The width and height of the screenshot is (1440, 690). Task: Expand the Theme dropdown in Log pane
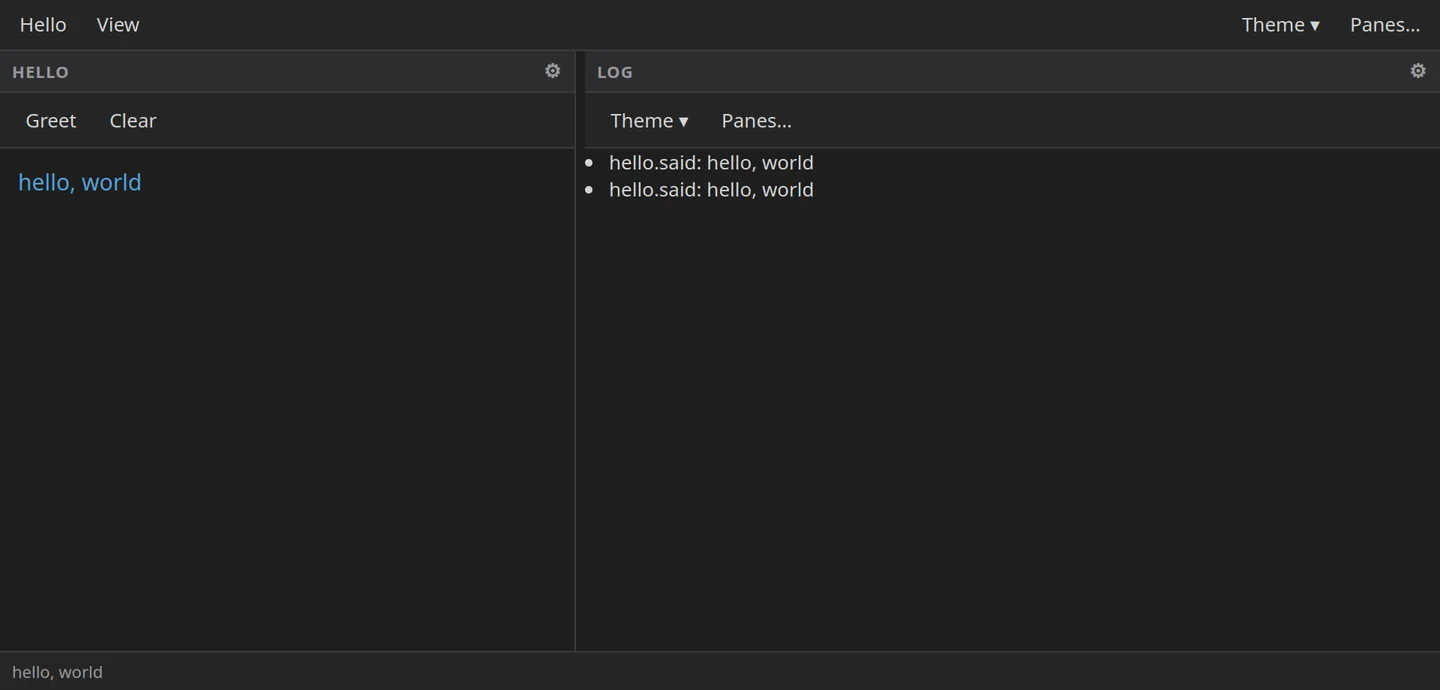tap(649, 121)
